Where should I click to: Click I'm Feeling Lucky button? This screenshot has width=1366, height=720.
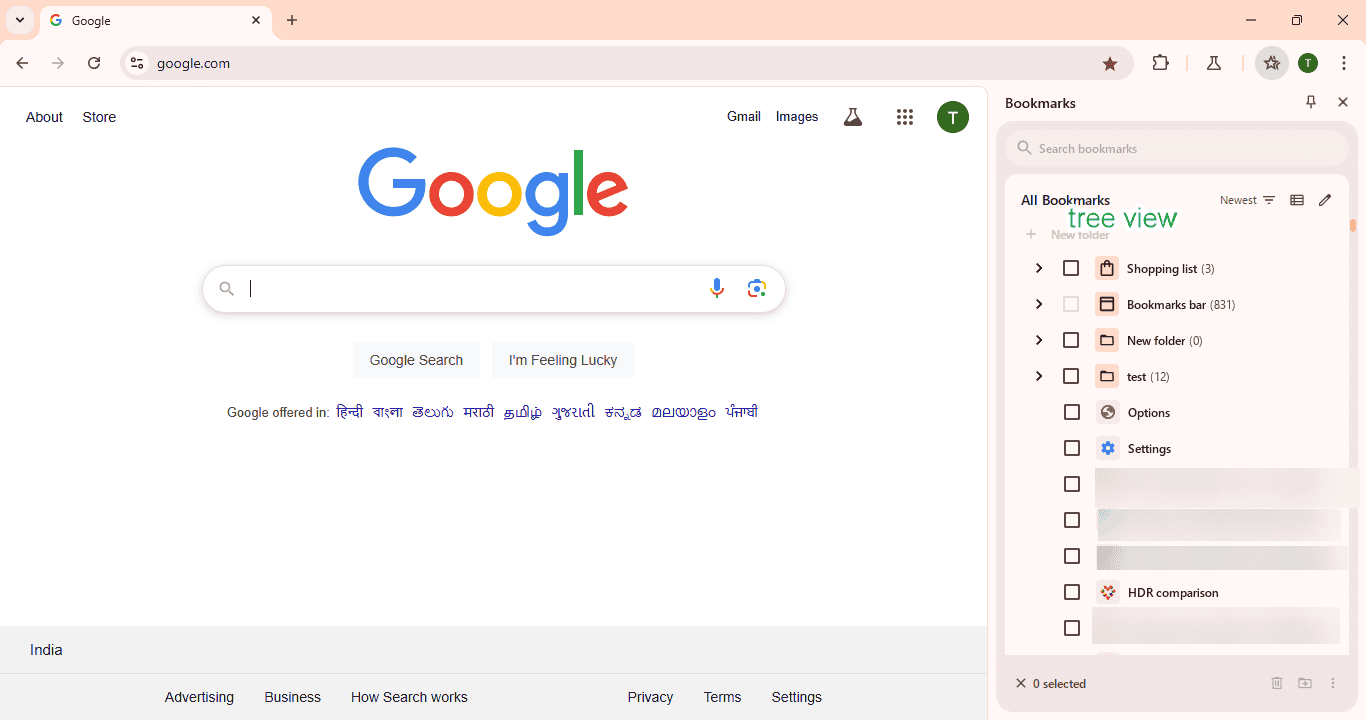pyautogui.click(x=563, y=360)
